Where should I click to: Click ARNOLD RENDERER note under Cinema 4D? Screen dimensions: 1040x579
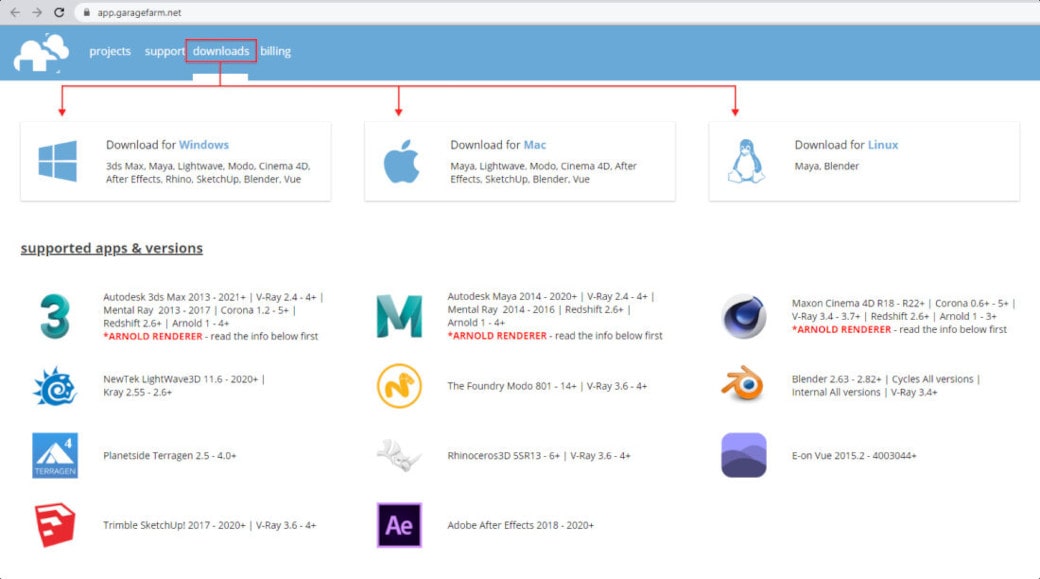click(x=899, y=330)
